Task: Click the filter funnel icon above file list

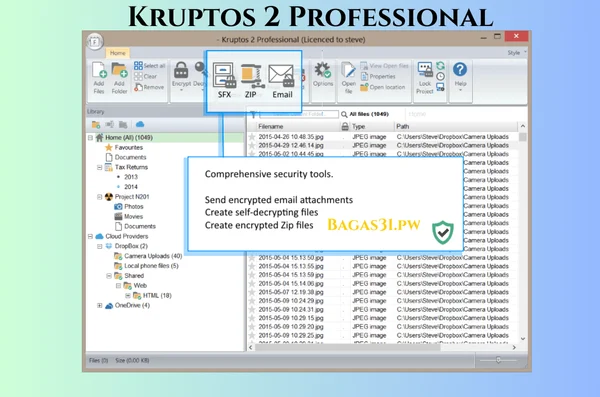Action: tap(253, 114)
